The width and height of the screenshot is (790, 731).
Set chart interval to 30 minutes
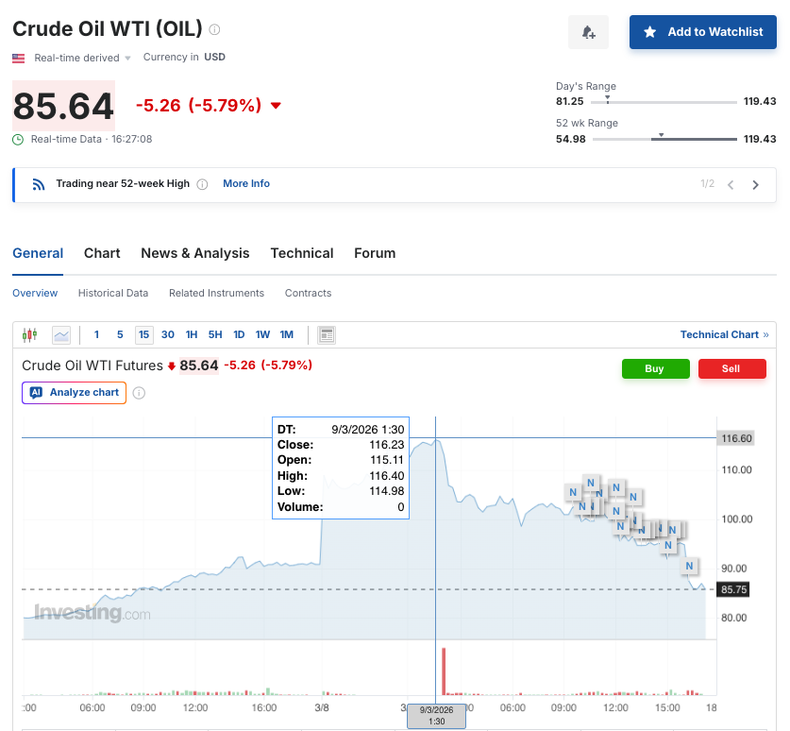pyautogui.click(x=168, y=335)
